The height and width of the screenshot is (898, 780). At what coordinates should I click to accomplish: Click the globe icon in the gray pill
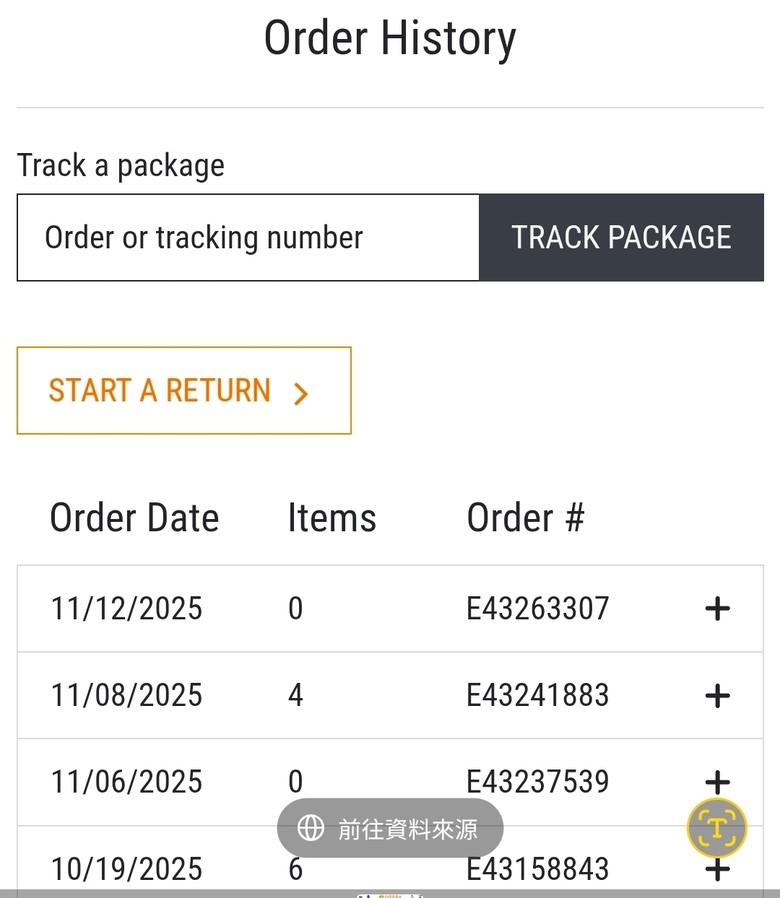(311, 828)
